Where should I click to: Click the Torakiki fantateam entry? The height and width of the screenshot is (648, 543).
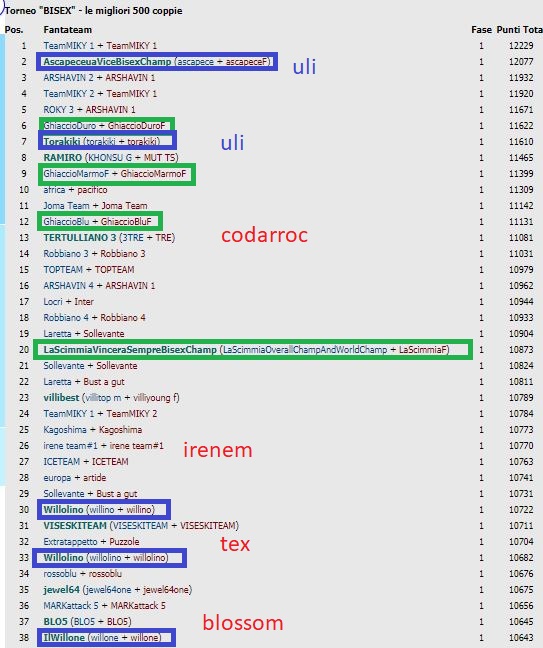(x=62, y=141)
